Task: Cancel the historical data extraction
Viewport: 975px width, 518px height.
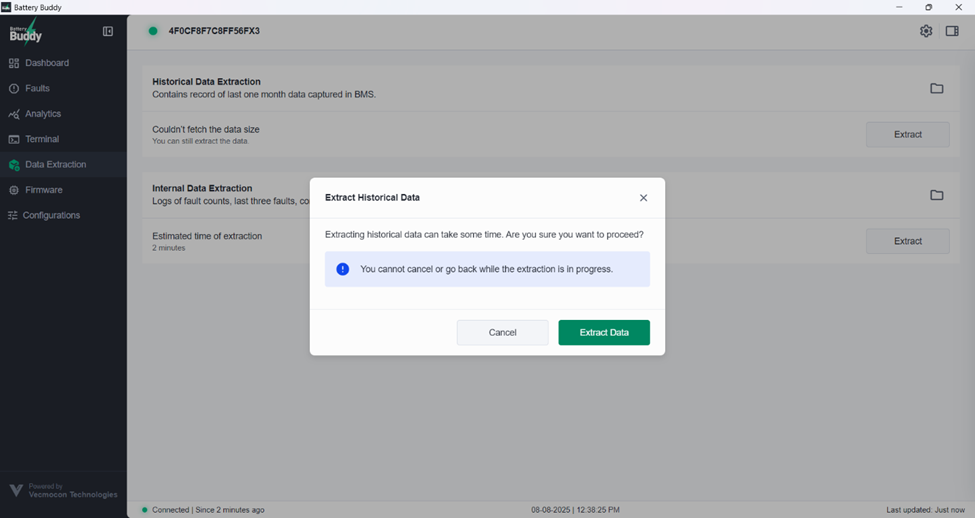Action: (502, 333)
